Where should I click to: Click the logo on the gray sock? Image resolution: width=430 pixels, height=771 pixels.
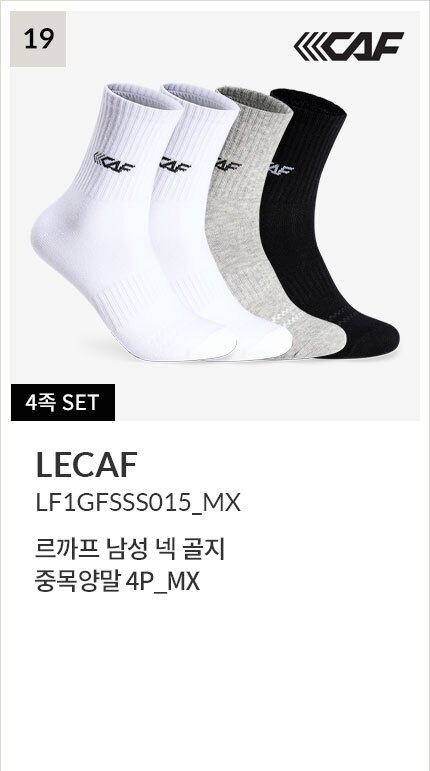point(229,164)
